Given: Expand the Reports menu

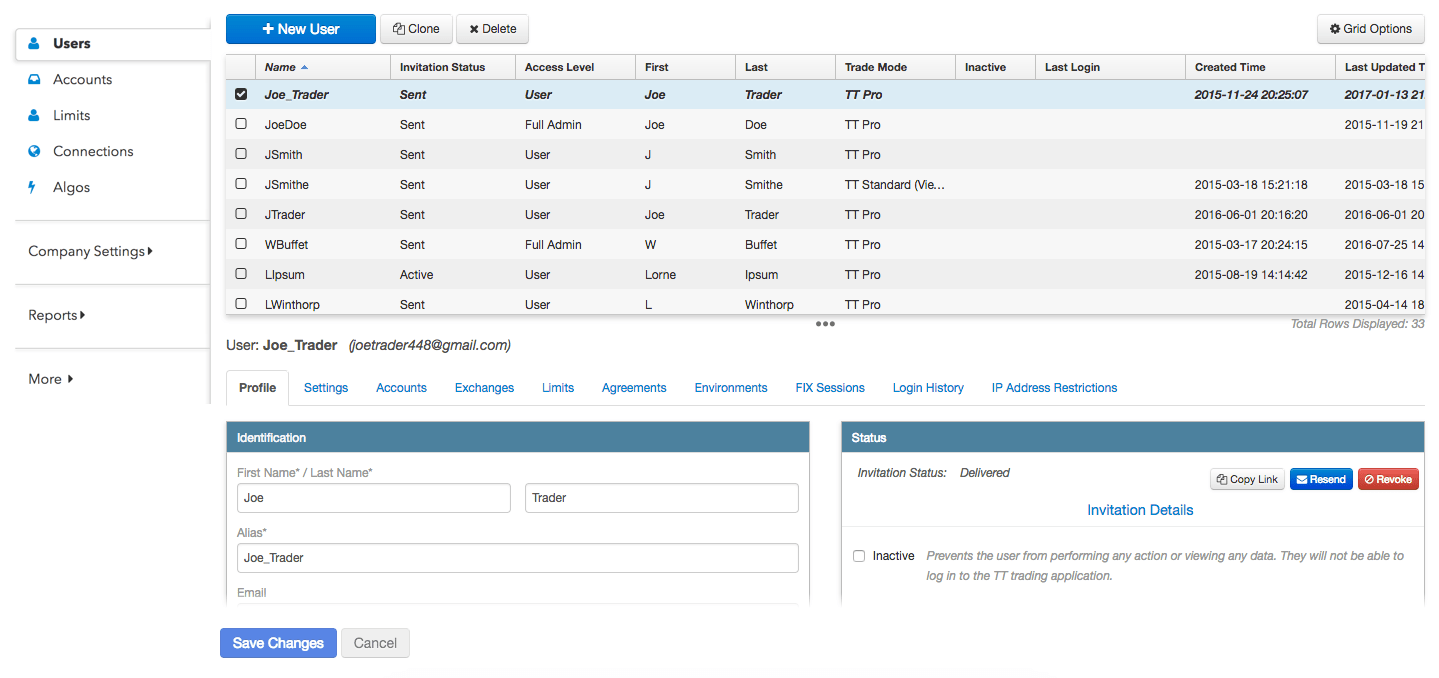Looking at the screenshot, I should pyautogui.click(x=56, y=316).
